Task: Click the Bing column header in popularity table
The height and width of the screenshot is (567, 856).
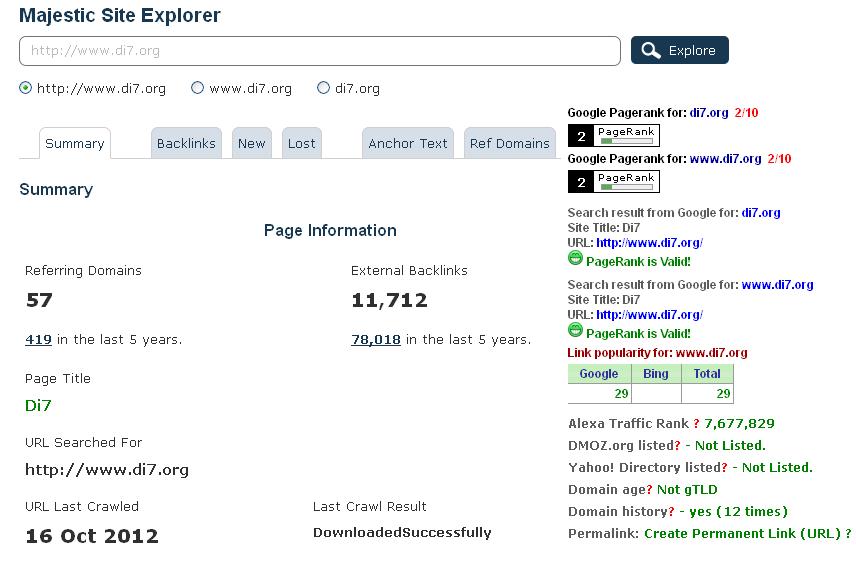Action: (x=656, y=374)
